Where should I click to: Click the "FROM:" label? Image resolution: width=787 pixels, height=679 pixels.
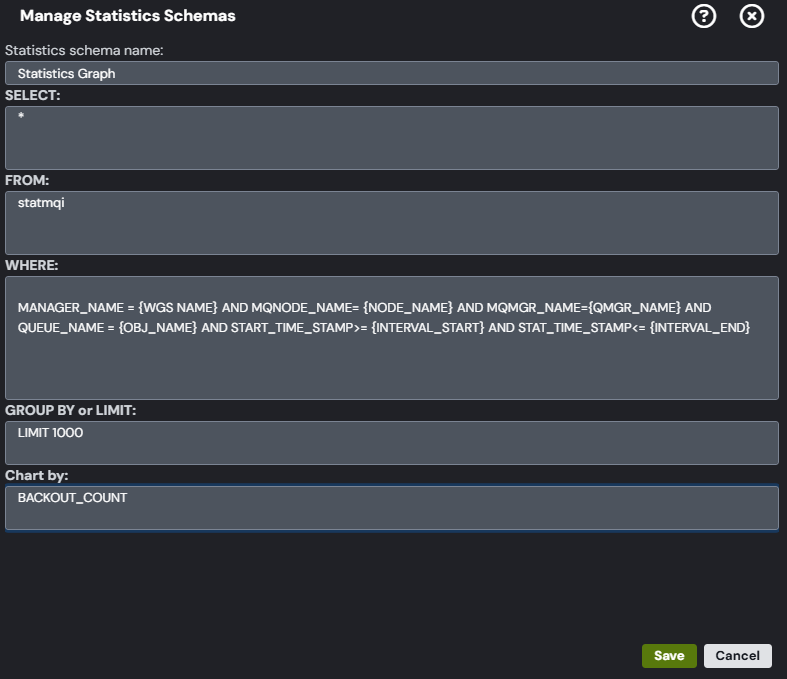pos(27,180)
